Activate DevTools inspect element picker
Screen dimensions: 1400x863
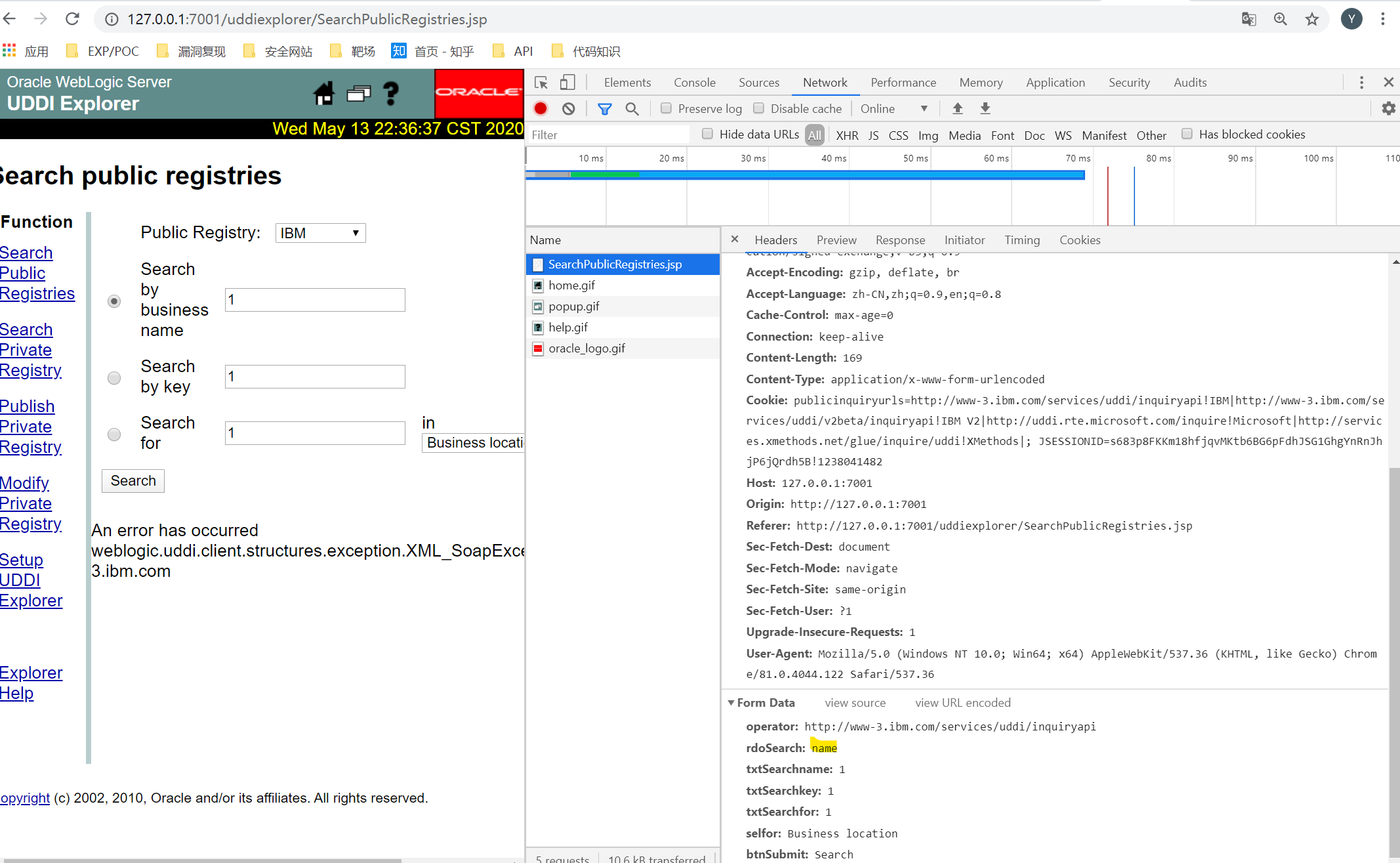[x=541, y=83]
